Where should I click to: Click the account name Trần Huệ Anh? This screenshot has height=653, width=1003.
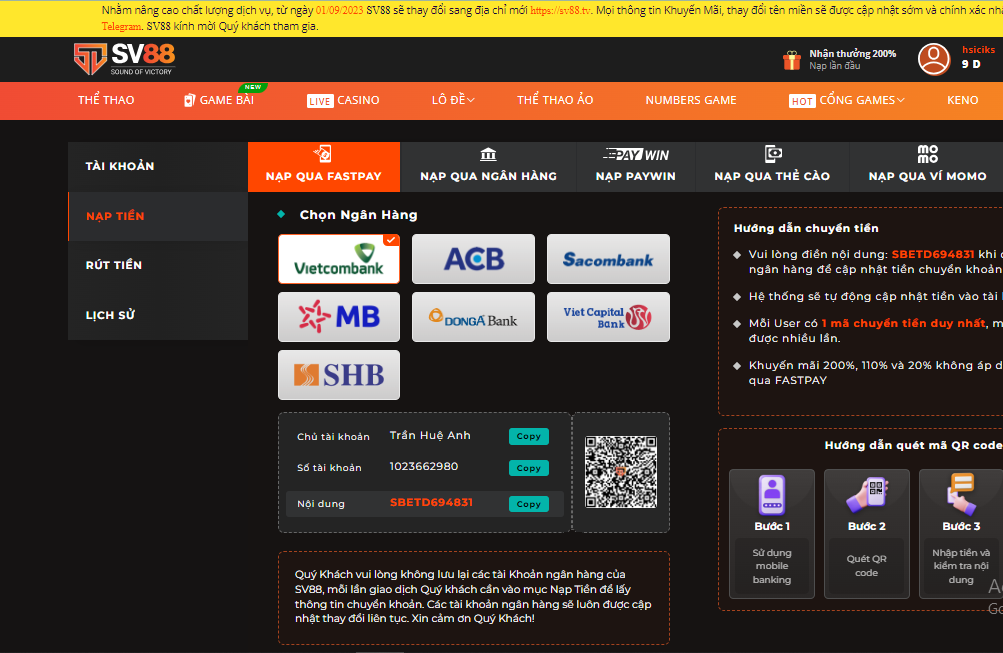click(x=430, y=436)
